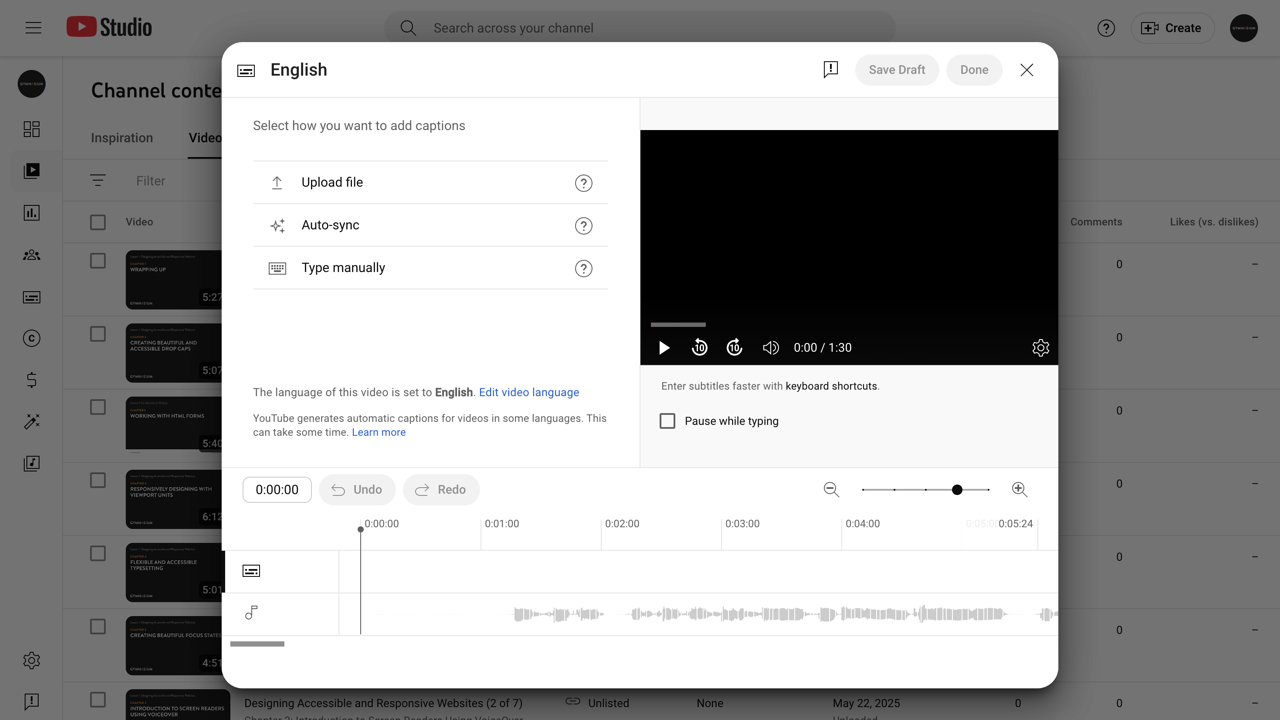Image resolution: width=1280 pixels, height=720 pixels.
Task: Open Earn dollar icon in sidebar
Action: pos(32,380)
